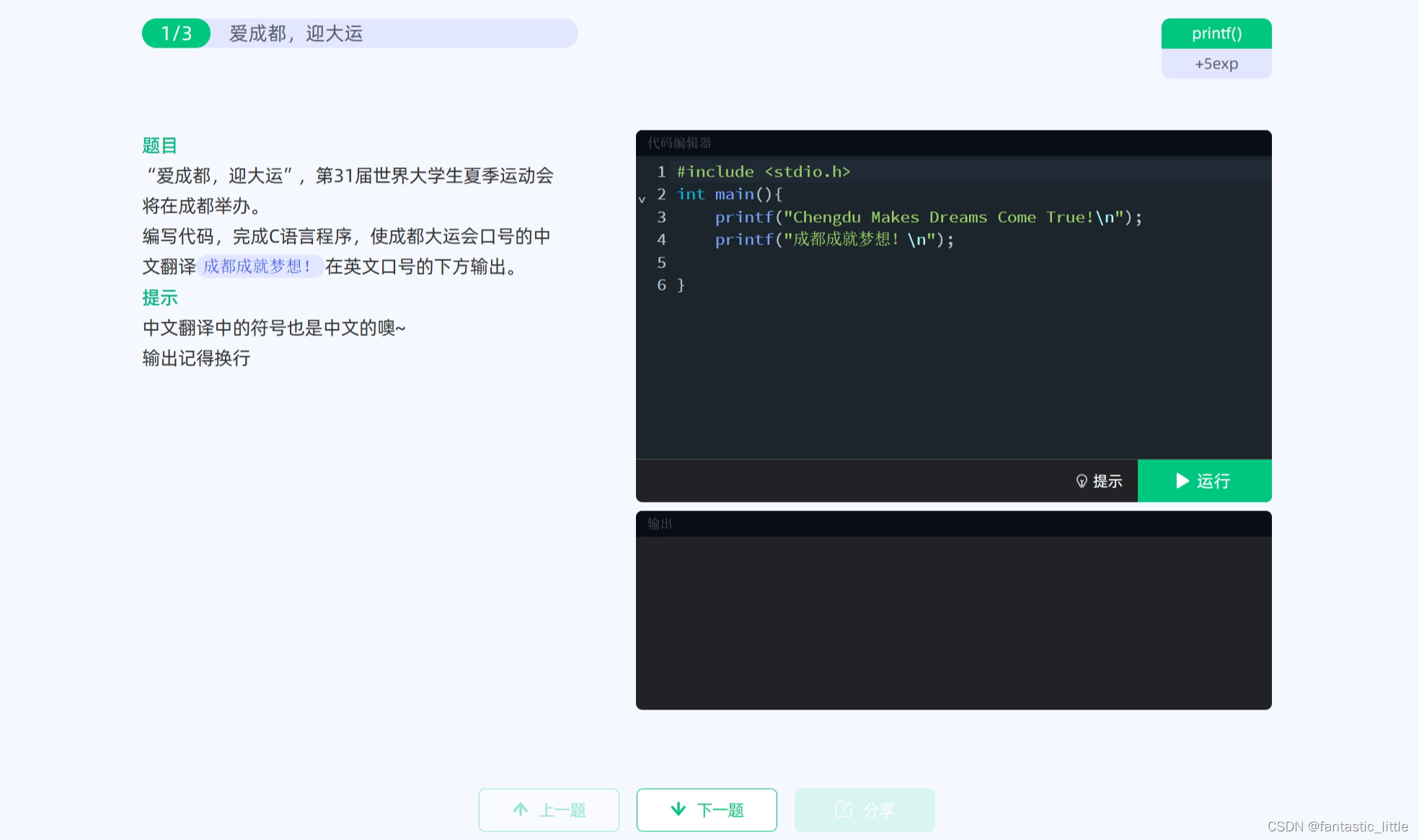
Task: Click the #include <stdio.h> line
Action: pyautogui.click(x=763, y=172)
